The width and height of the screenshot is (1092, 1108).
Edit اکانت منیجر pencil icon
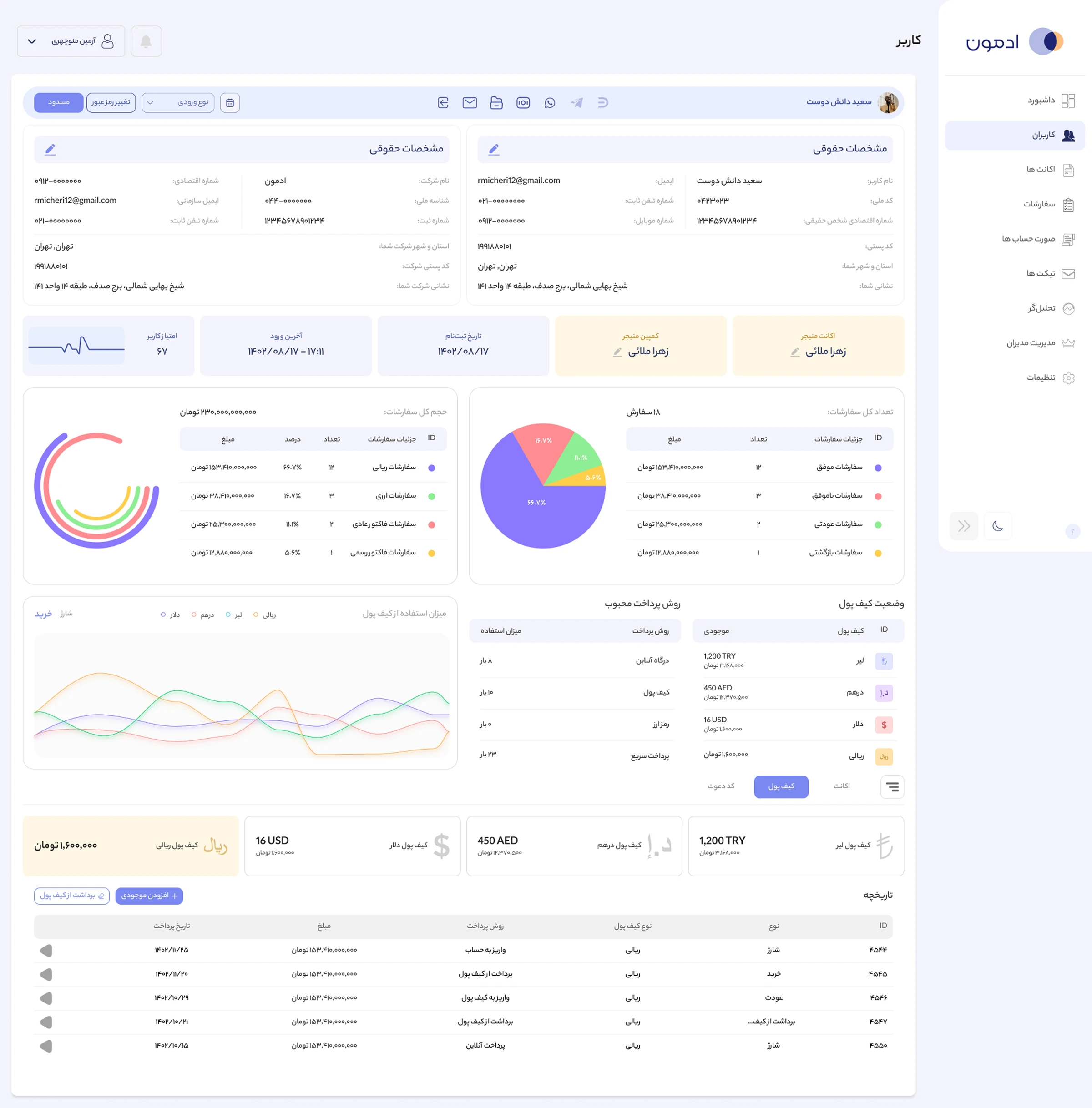[795, 352]
